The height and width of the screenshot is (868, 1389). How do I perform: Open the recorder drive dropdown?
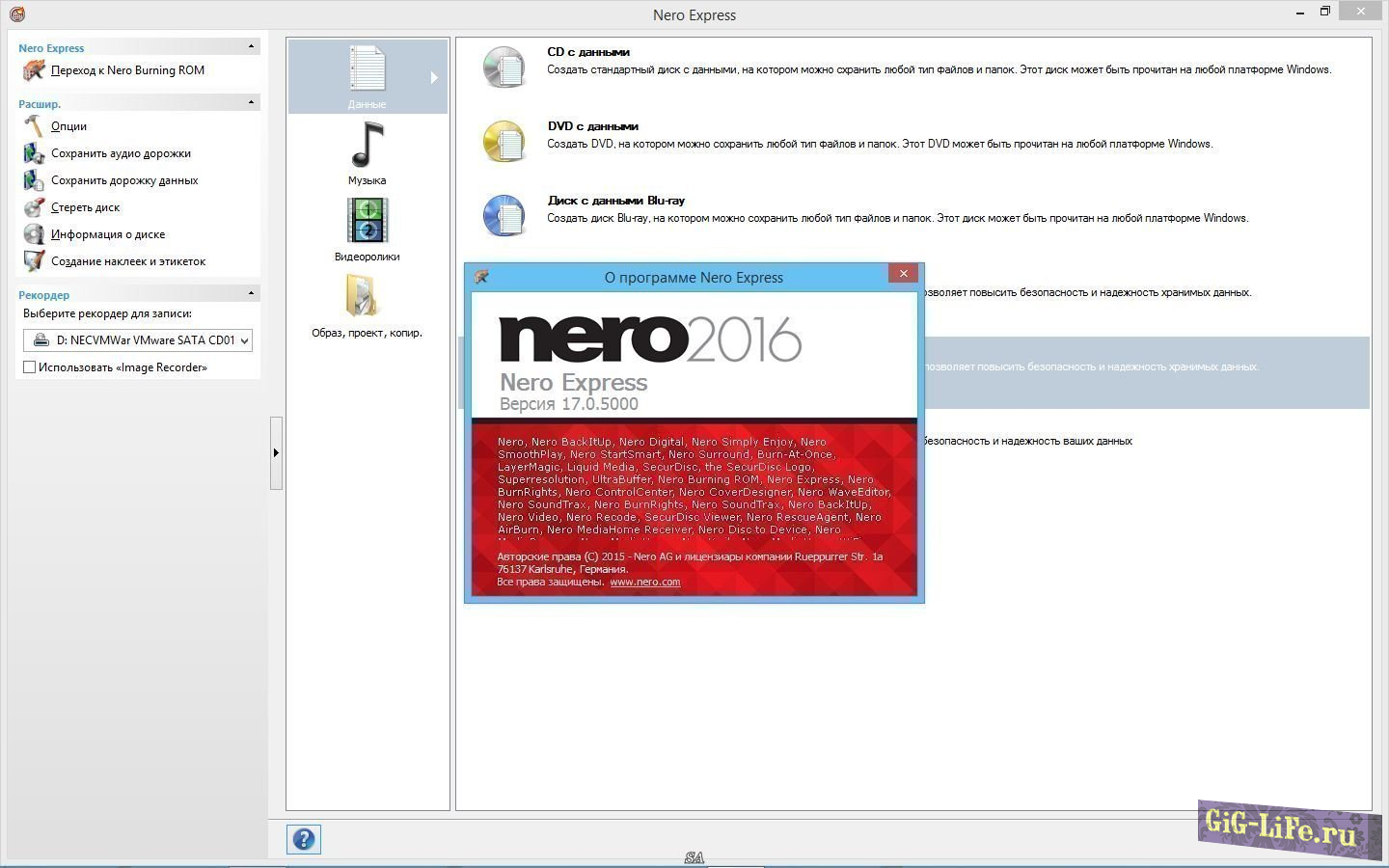coord(244,340)
